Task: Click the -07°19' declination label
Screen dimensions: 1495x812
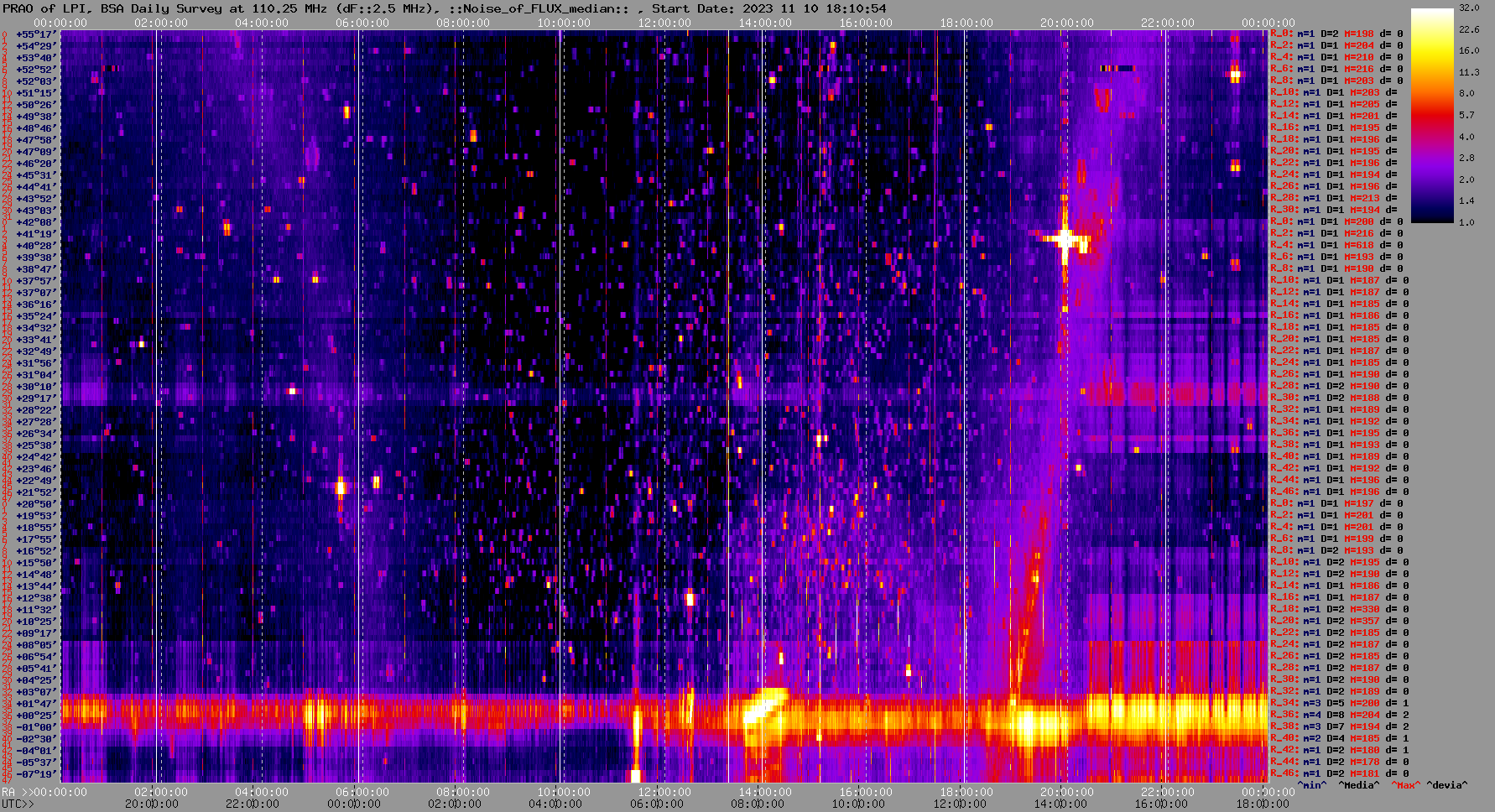Action: click(x=35, y=773)
